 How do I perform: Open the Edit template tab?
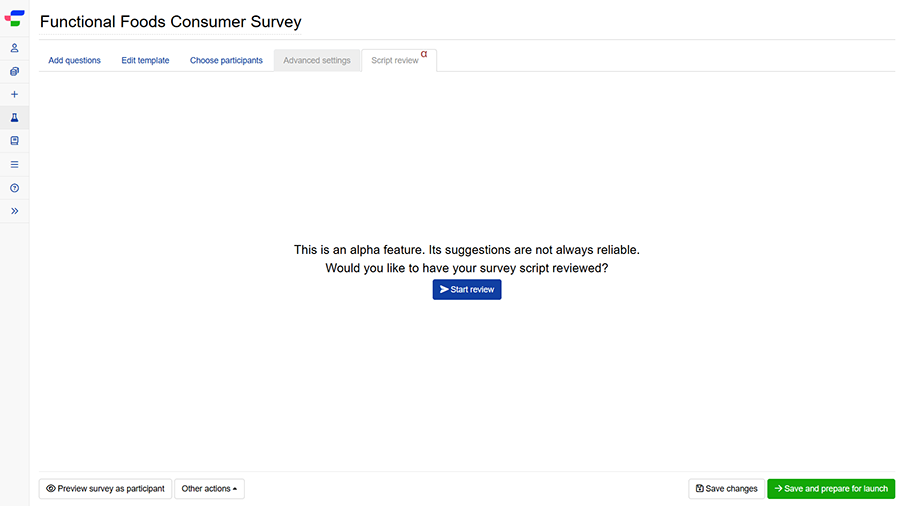[145, 61]
